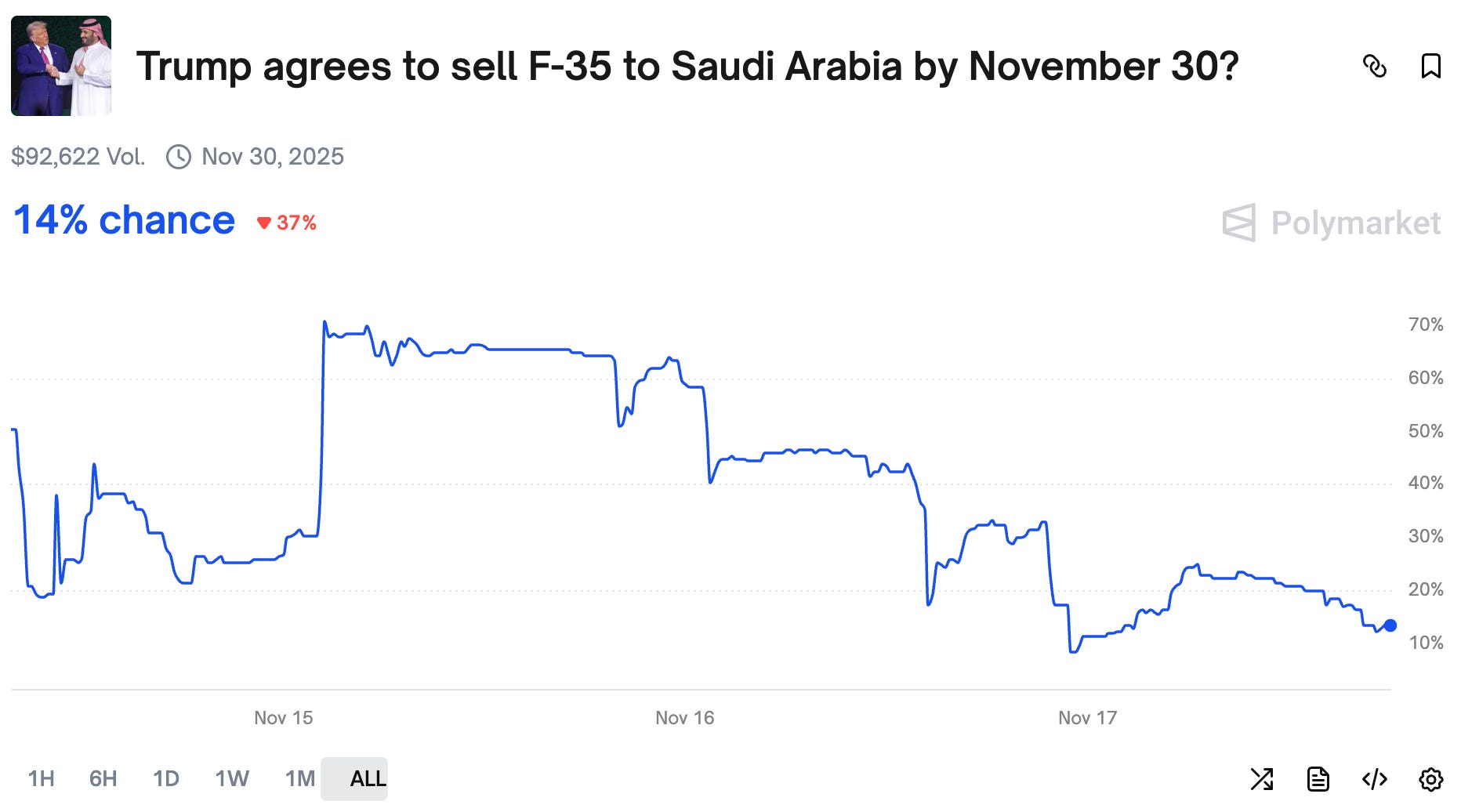Click the clock icon beside end date
The height and width of the screenshot is (812, 1461).
[x=179, y=157]
